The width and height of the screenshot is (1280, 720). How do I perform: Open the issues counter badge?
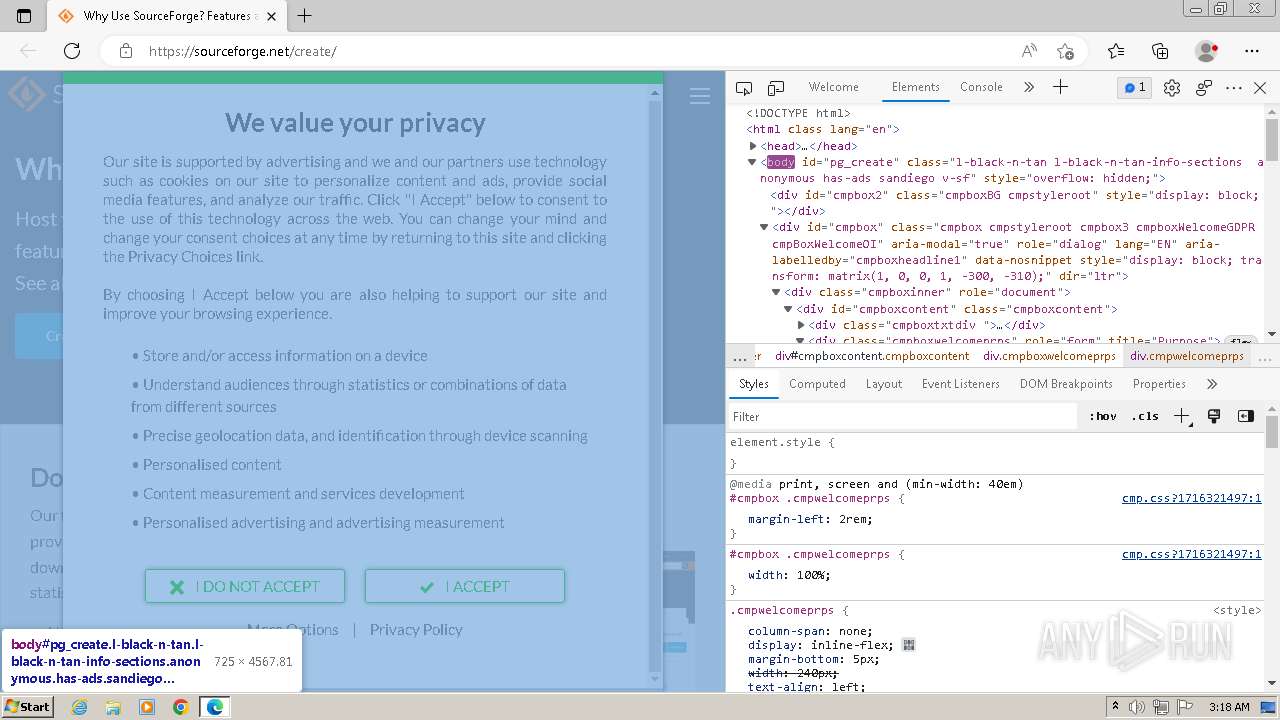pos(1135,88)
